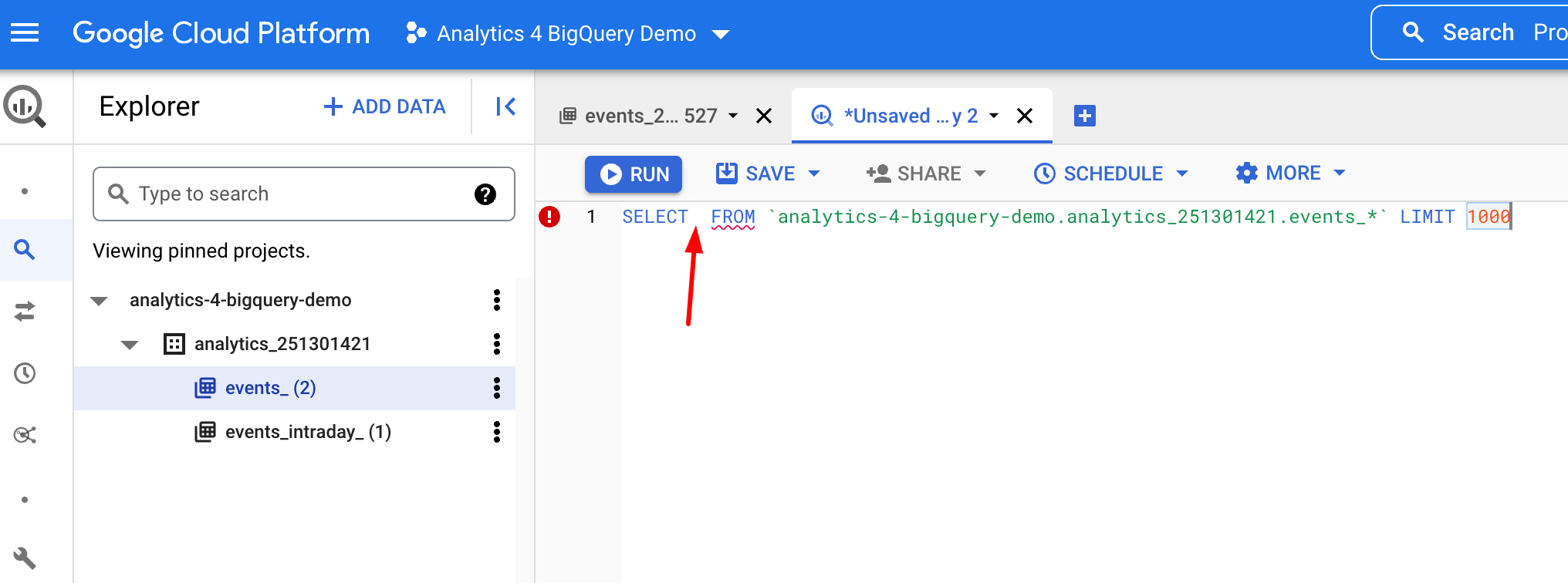This screenshot has height=583, width=1568.
Task: Click the SELECT keyword in the editor
Action: [655, 217]
